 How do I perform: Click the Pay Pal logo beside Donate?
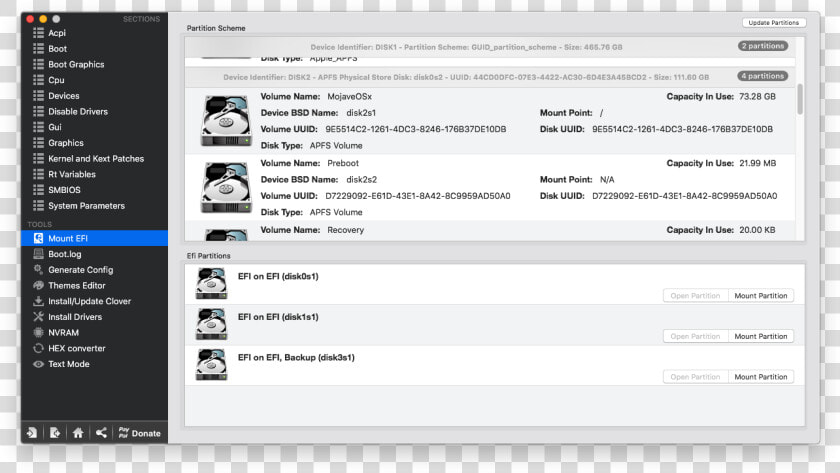124,432
